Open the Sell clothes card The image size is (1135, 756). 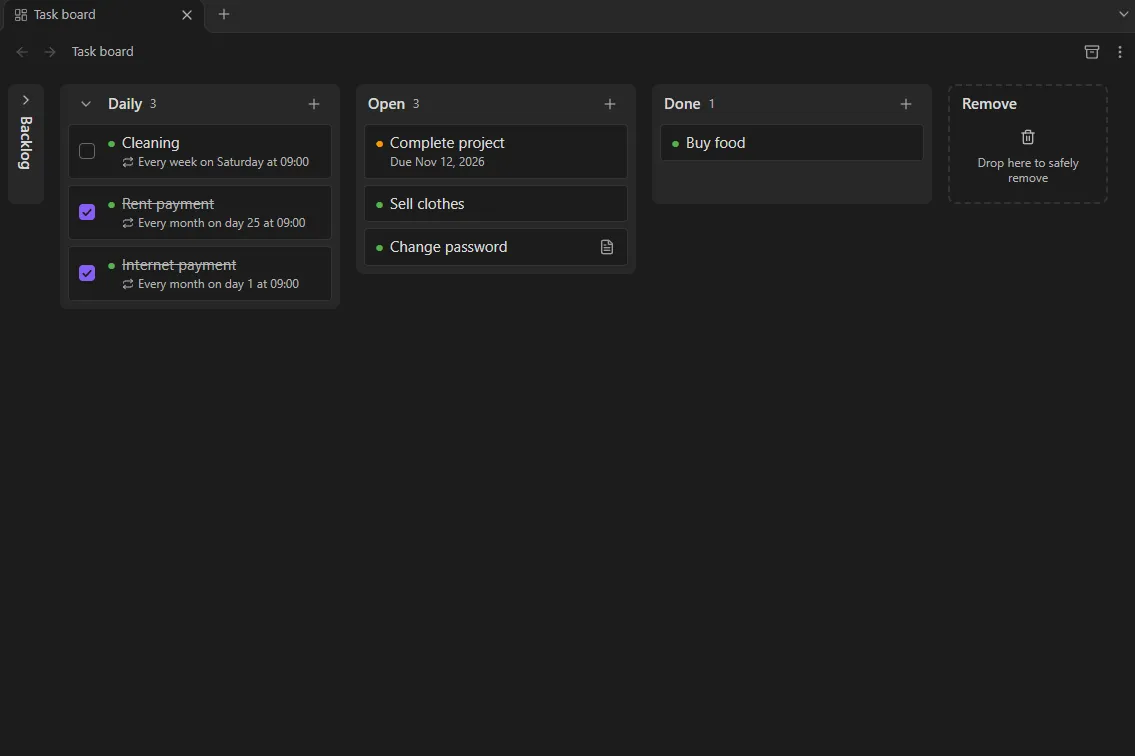click(x=496, y=204)
